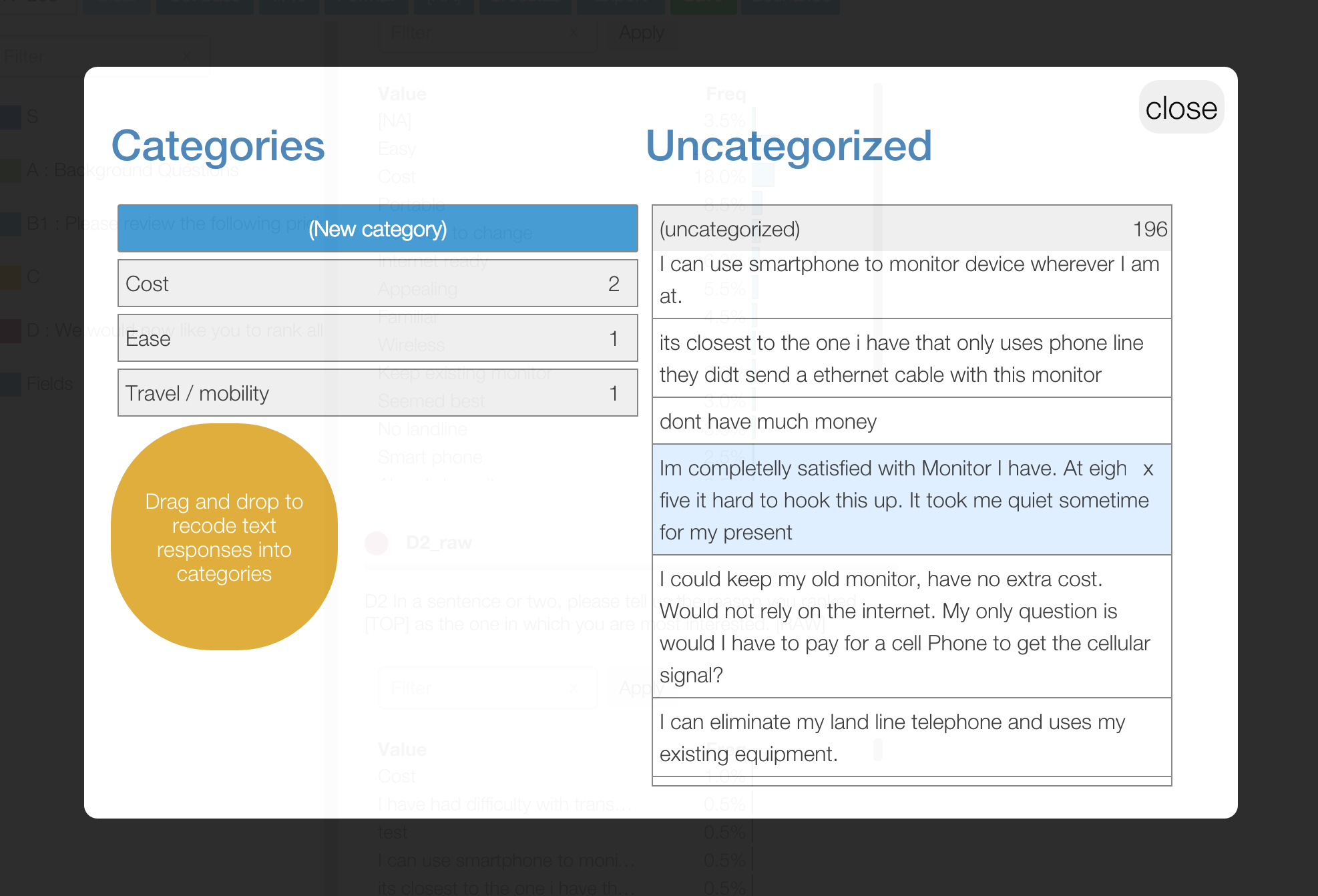This screenshot has width=1318, height=896.
Task: Click the blue (New category) bar
Action: point(377,229)
